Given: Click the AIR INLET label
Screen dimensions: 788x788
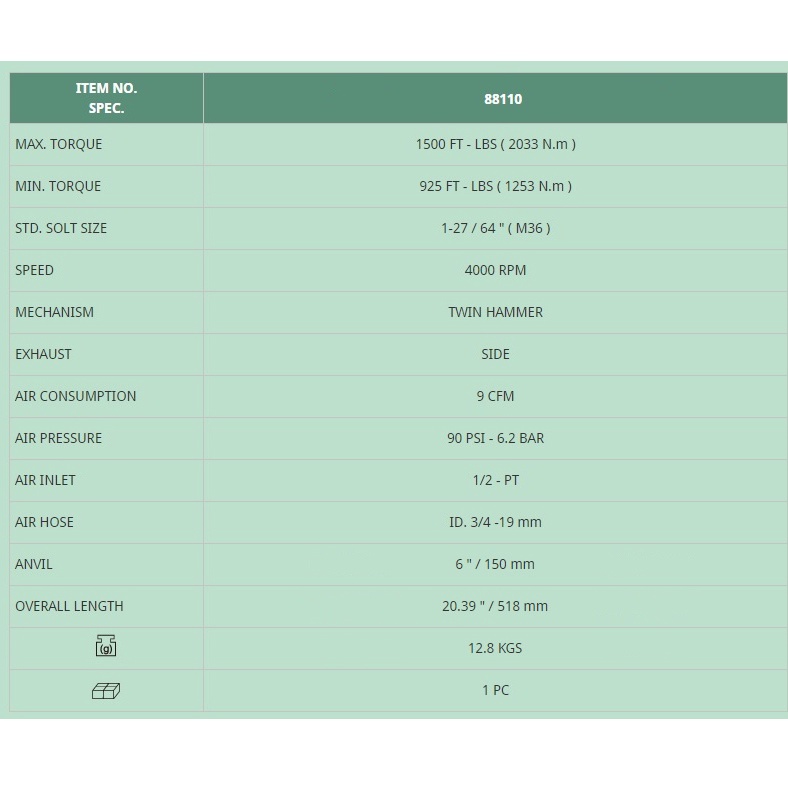Looking at the screenshot, I should click(x=45, y=480).
